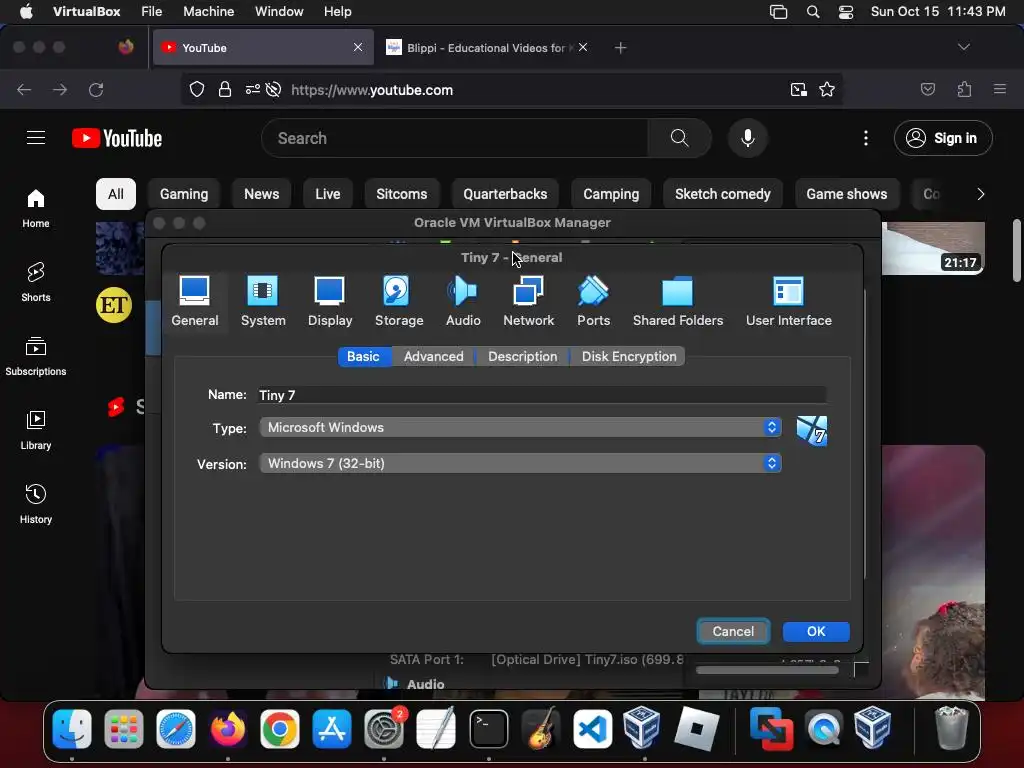The width and height of the screenshot is (1024, 768).
Task: Select the Game shows category chip
Action: [x=846, y=194]
